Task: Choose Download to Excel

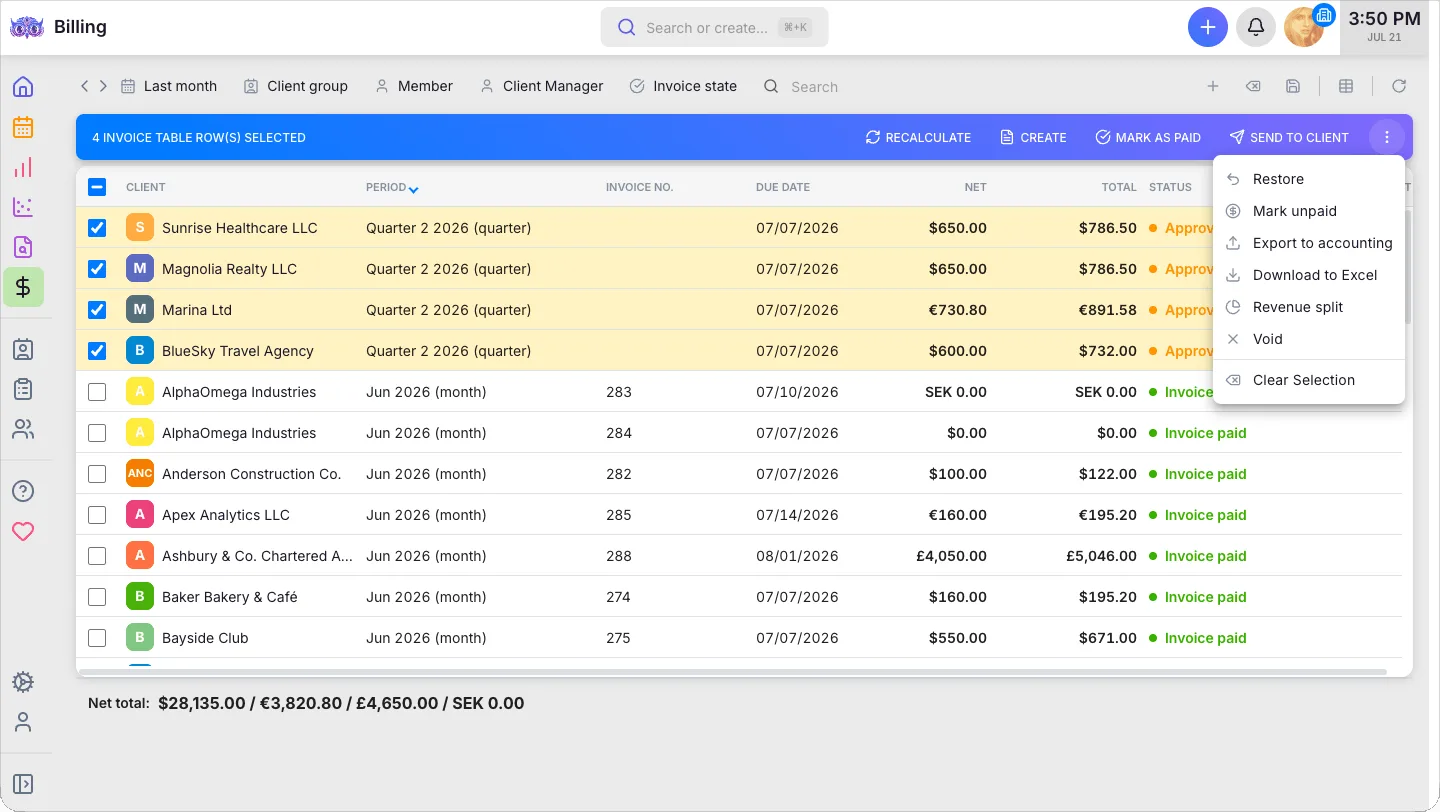Action: [x=1309, y=275]
